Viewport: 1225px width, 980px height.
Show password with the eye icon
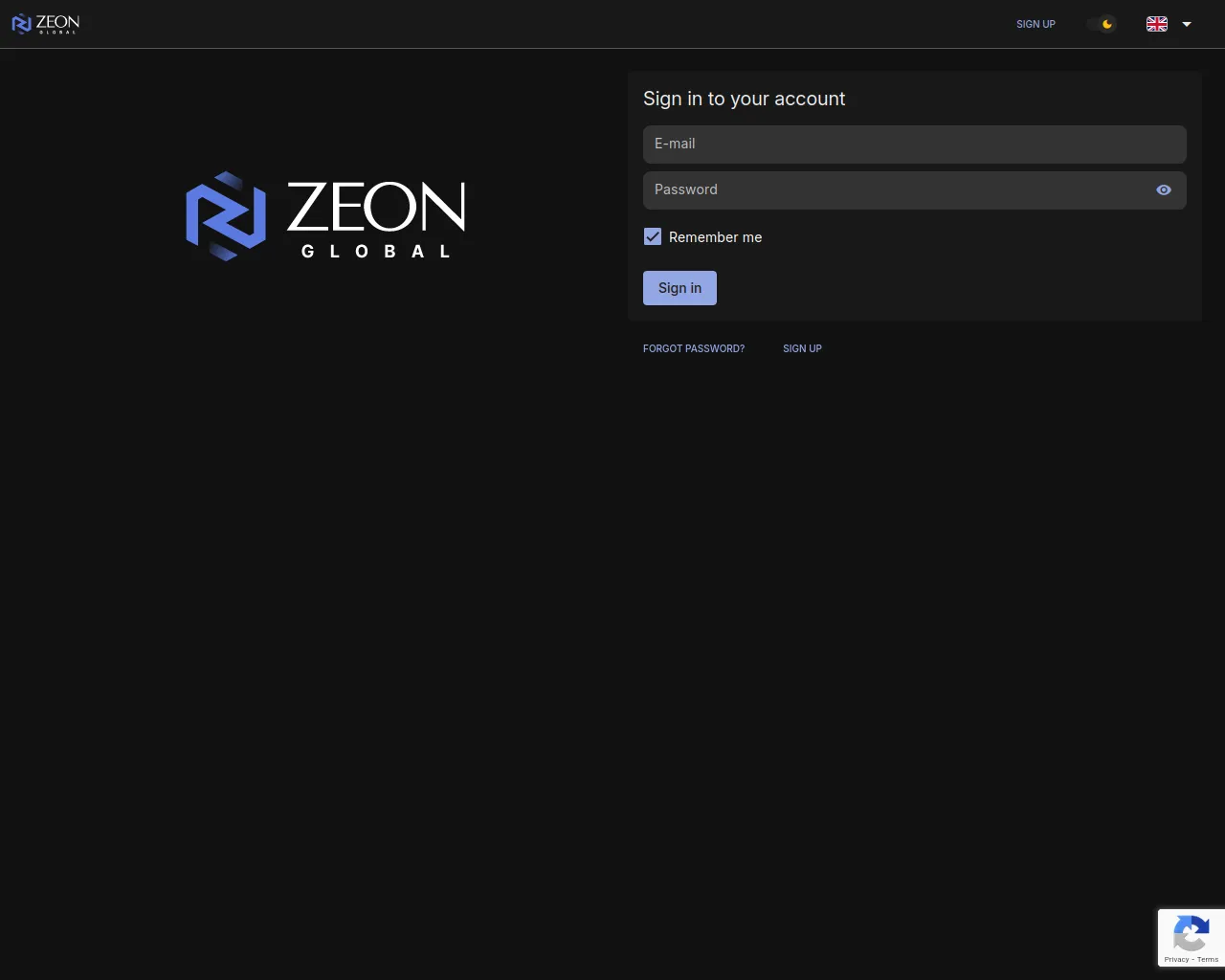point(1164,190)
